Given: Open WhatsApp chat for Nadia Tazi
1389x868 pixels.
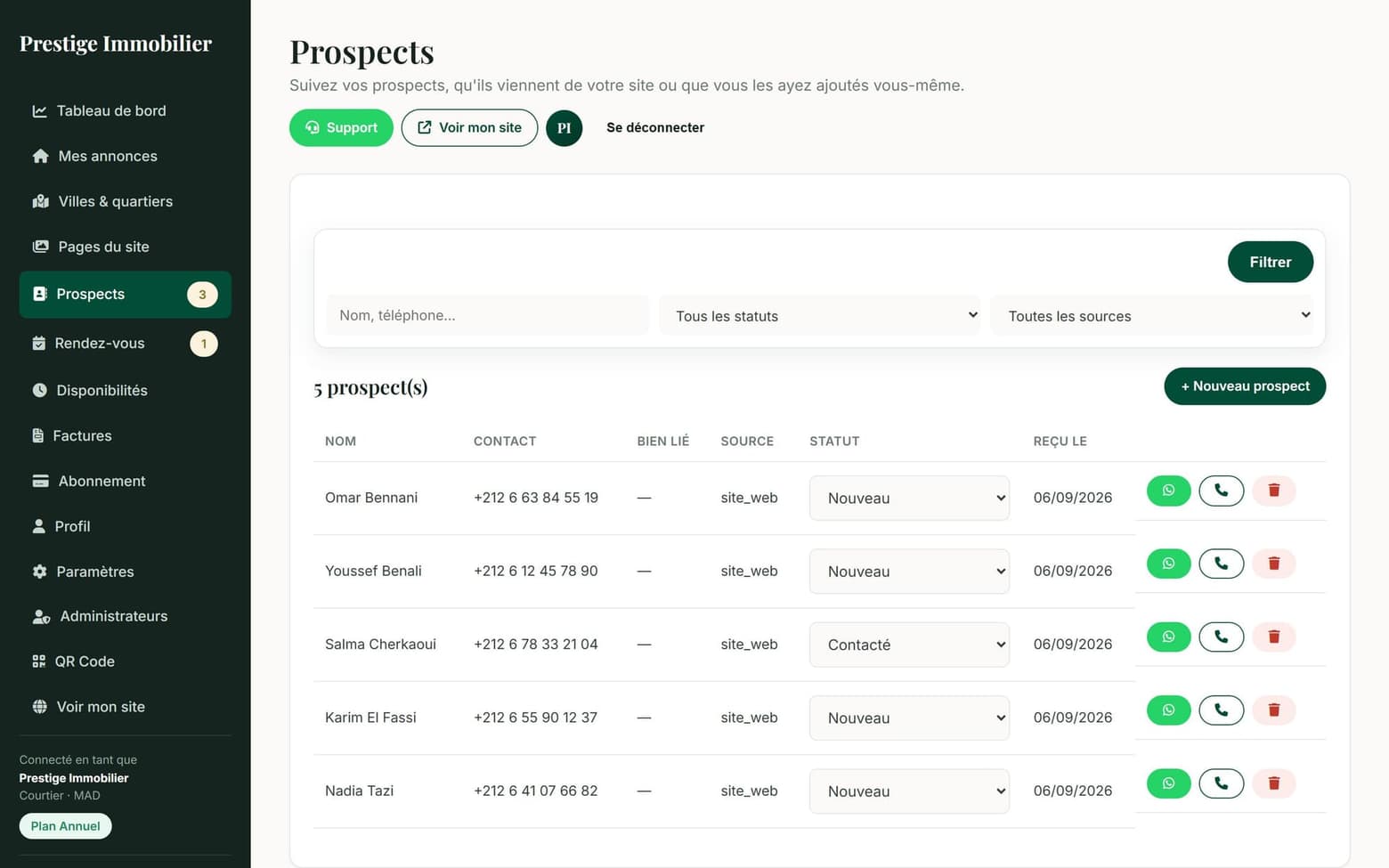Looking at the screenshot, I should [1168, 783].
